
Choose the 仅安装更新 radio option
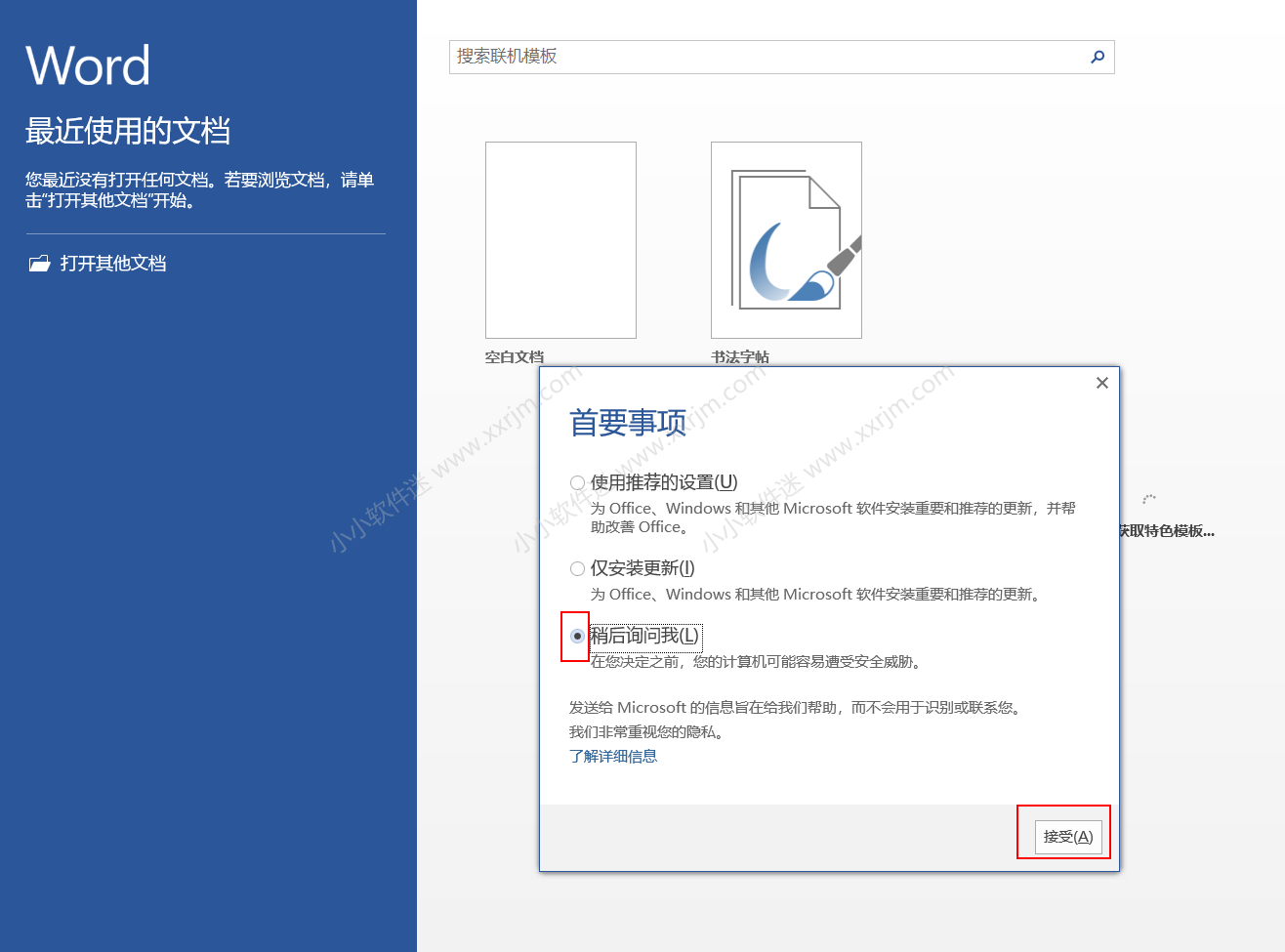[x=577, y=568]
